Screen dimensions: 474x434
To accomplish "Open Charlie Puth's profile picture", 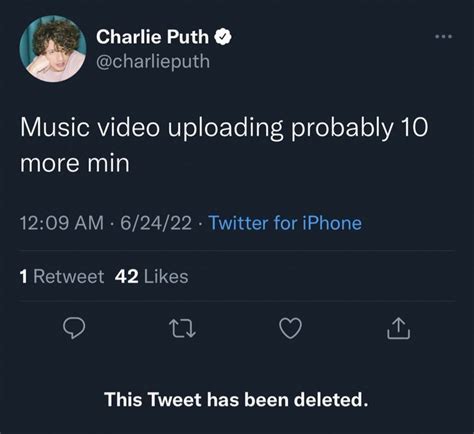I will (53, 49).
